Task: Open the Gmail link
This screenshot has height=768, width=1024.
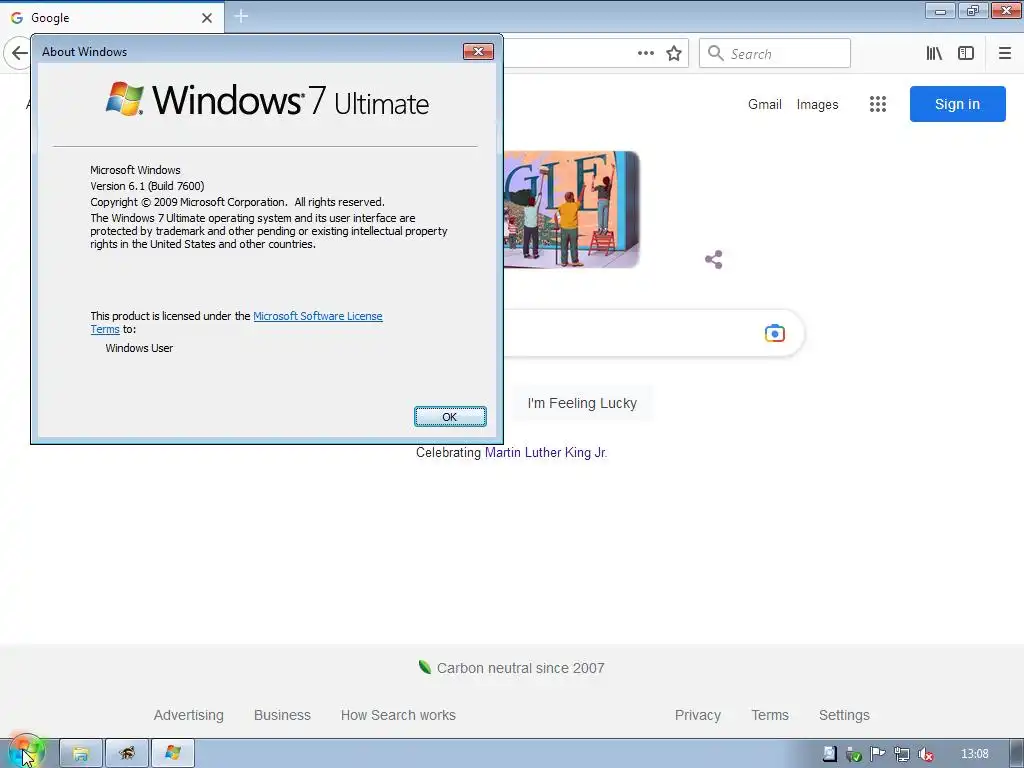Action: 765,104
